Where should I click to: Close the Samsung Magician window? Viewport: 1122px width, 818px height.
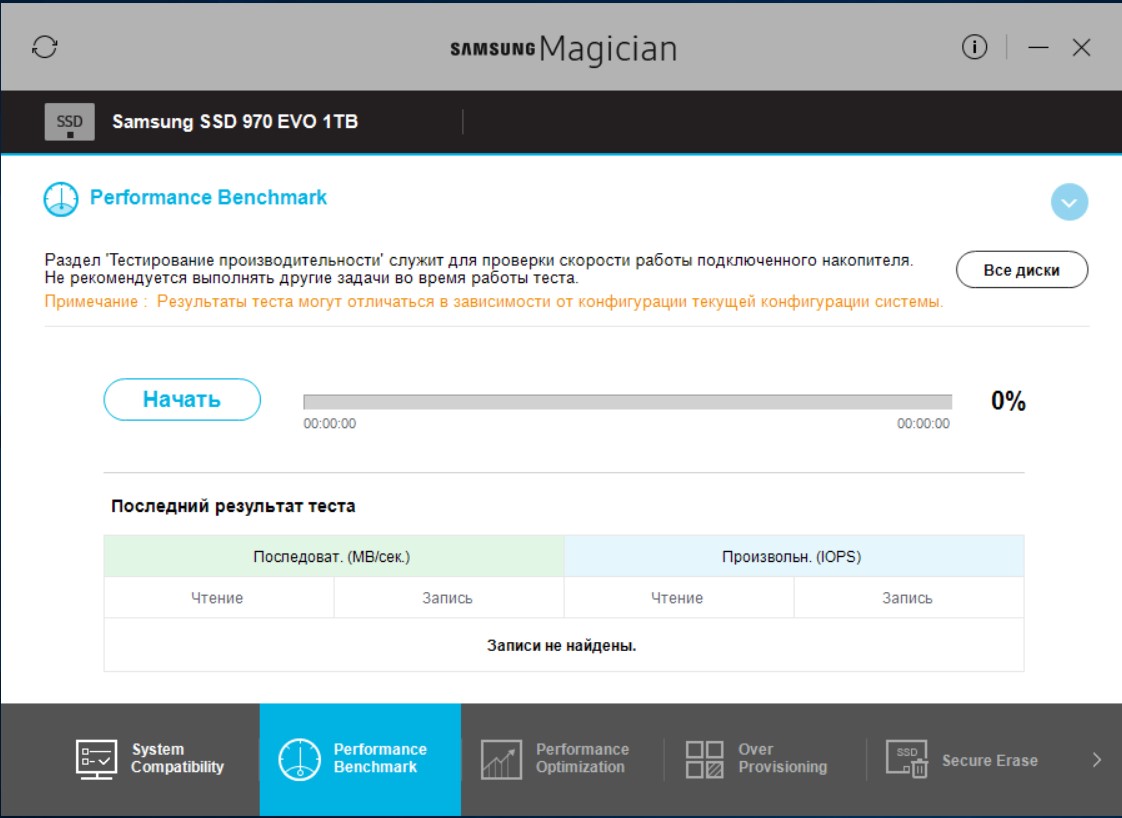pyautogui.click(x=1081, y=47)
